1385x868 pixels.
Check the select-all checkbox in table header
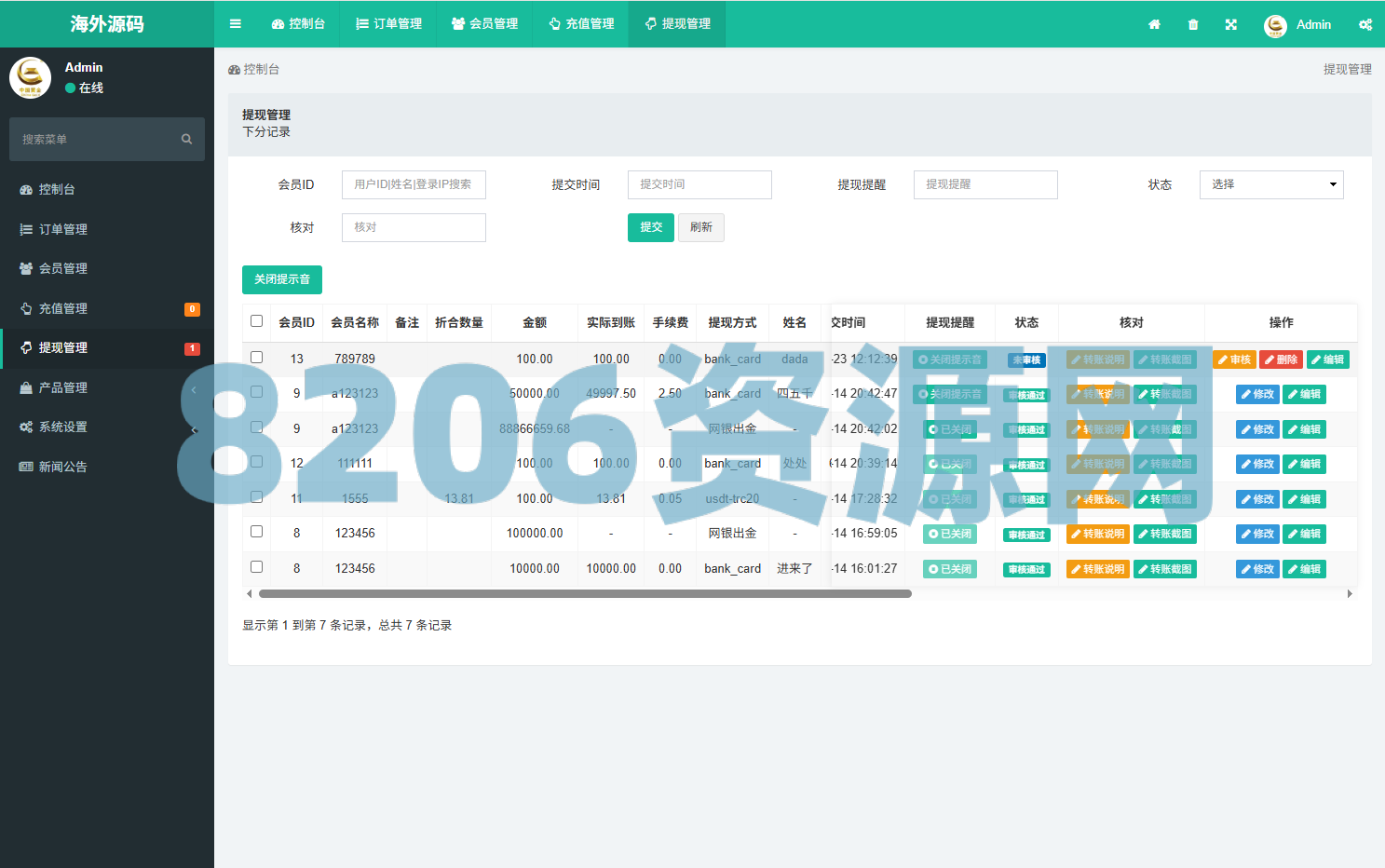pos(257,321)
